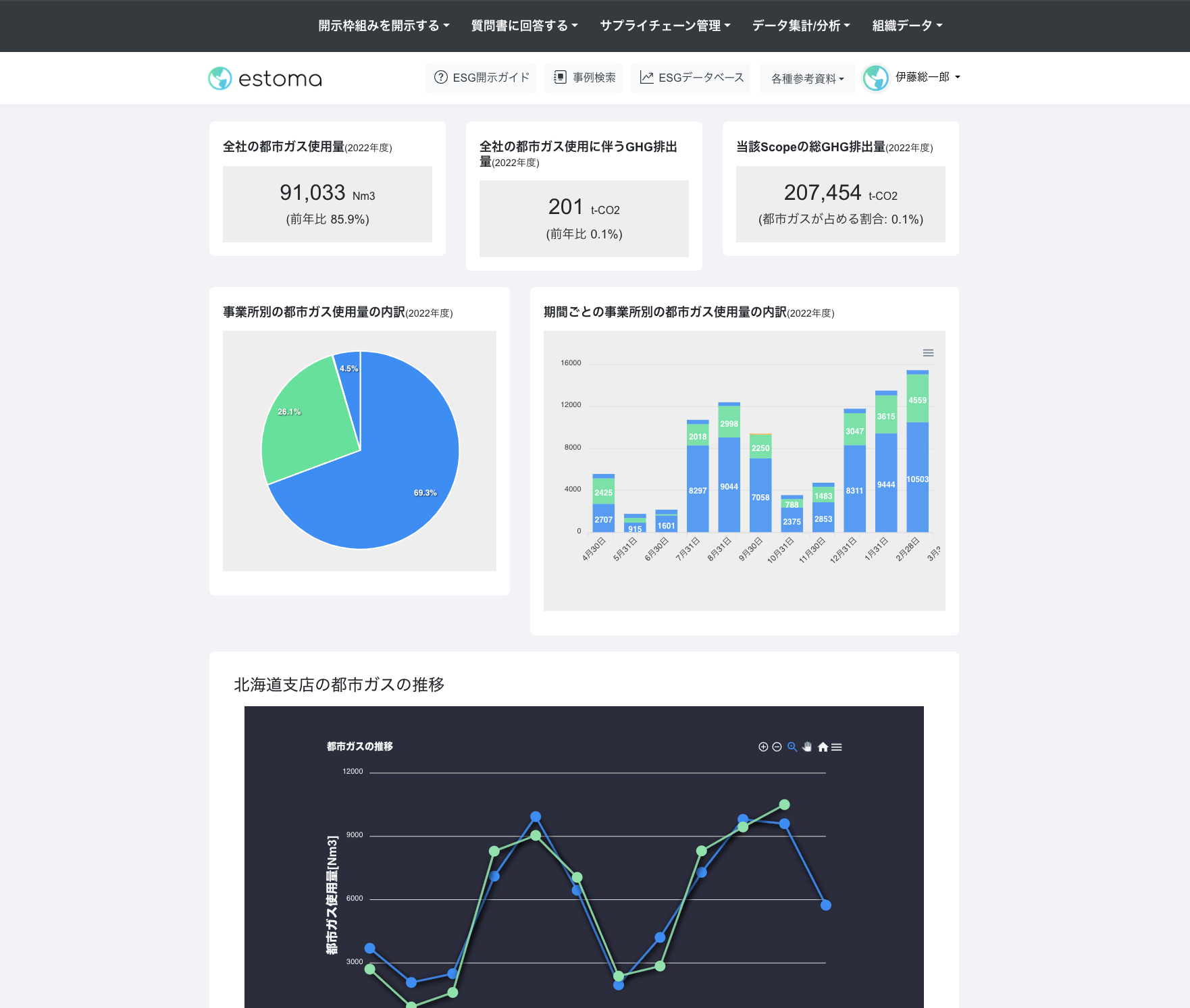Expand the 開示枠組みを開示する menu
1190x1008 pixels.
point(384,26)
